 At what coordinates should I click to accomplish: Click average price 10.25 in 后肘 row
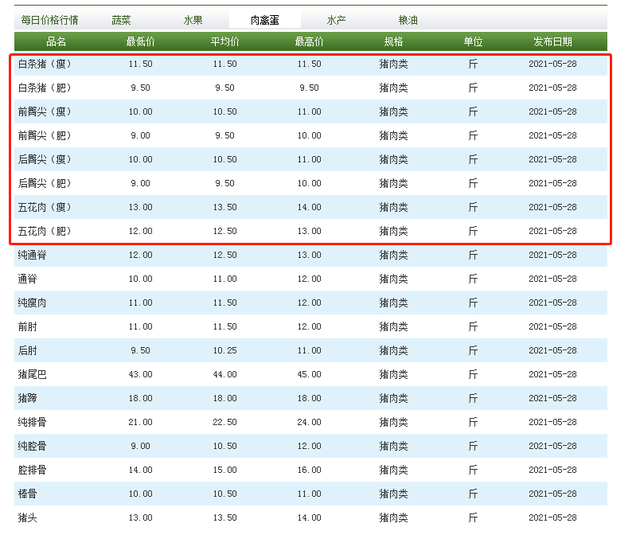(225, 351)
